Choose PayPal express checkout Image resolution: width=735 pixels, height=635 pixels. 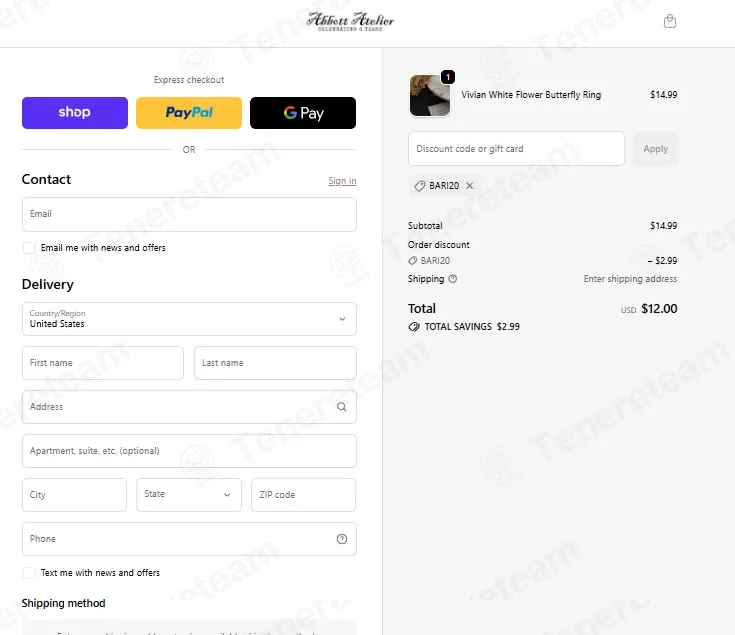[x=189, y=112]
